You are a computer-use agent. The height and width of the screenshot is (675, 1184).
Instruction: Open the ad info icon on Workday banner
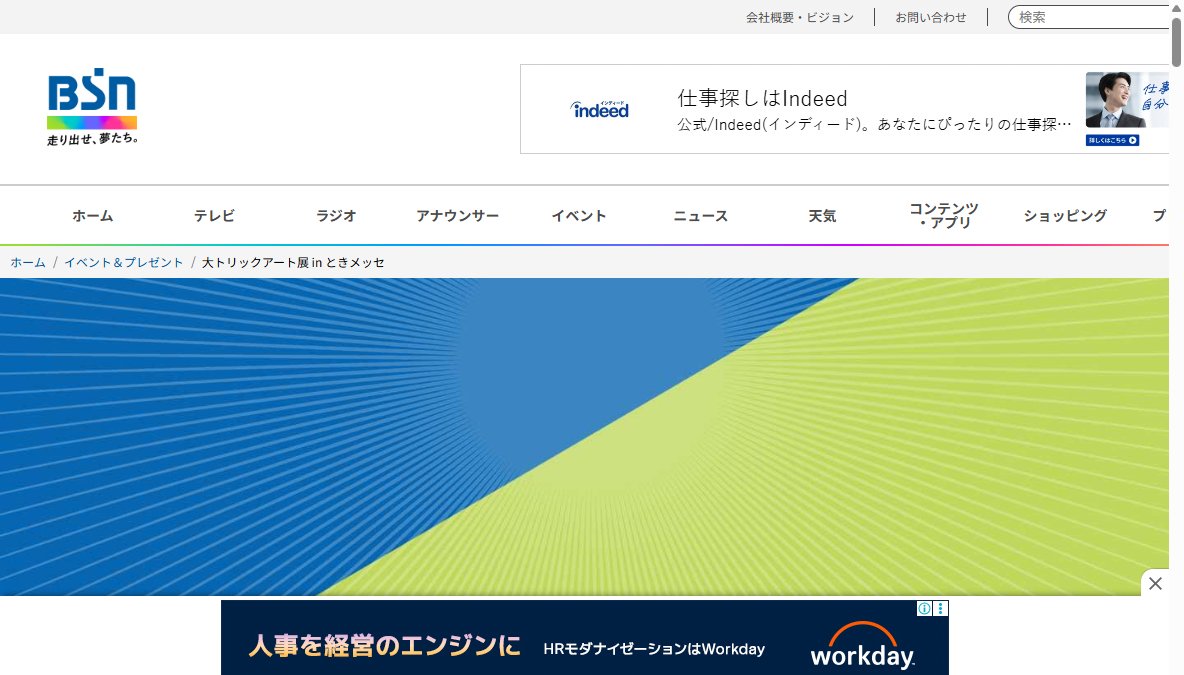pyautogui.click(x=924, y=609)
